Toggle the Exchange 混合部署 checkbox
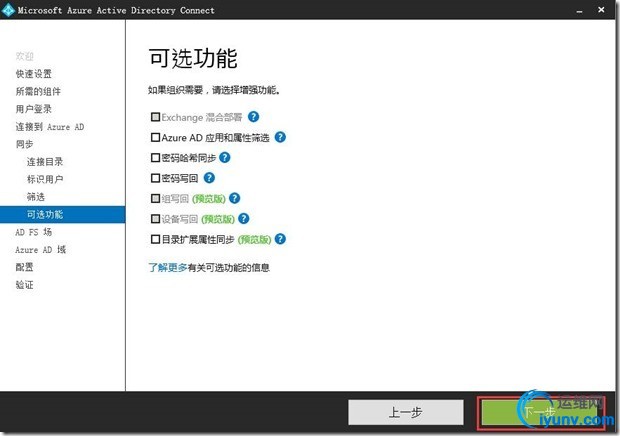This screenshot has height=436, width=620. pos(155,117)
